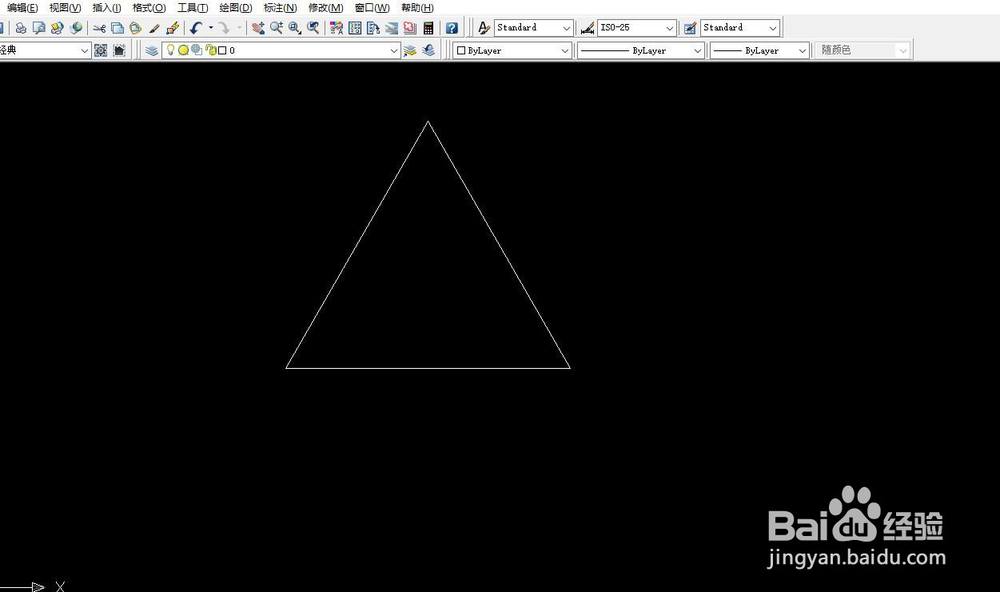The image size is (1000, 592).
Task: Open the 绘图(D) menu
Action: (x=235, y=8)
